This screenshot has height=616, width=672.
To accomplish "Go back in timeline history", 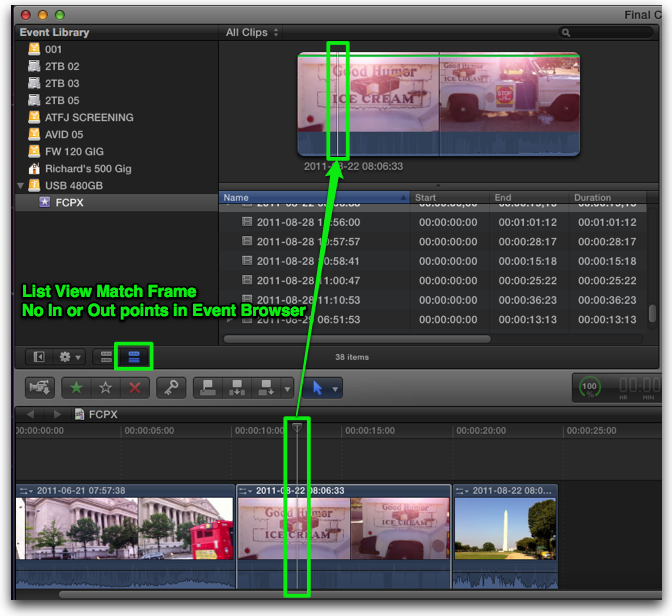I will click(x=30, y=415).
